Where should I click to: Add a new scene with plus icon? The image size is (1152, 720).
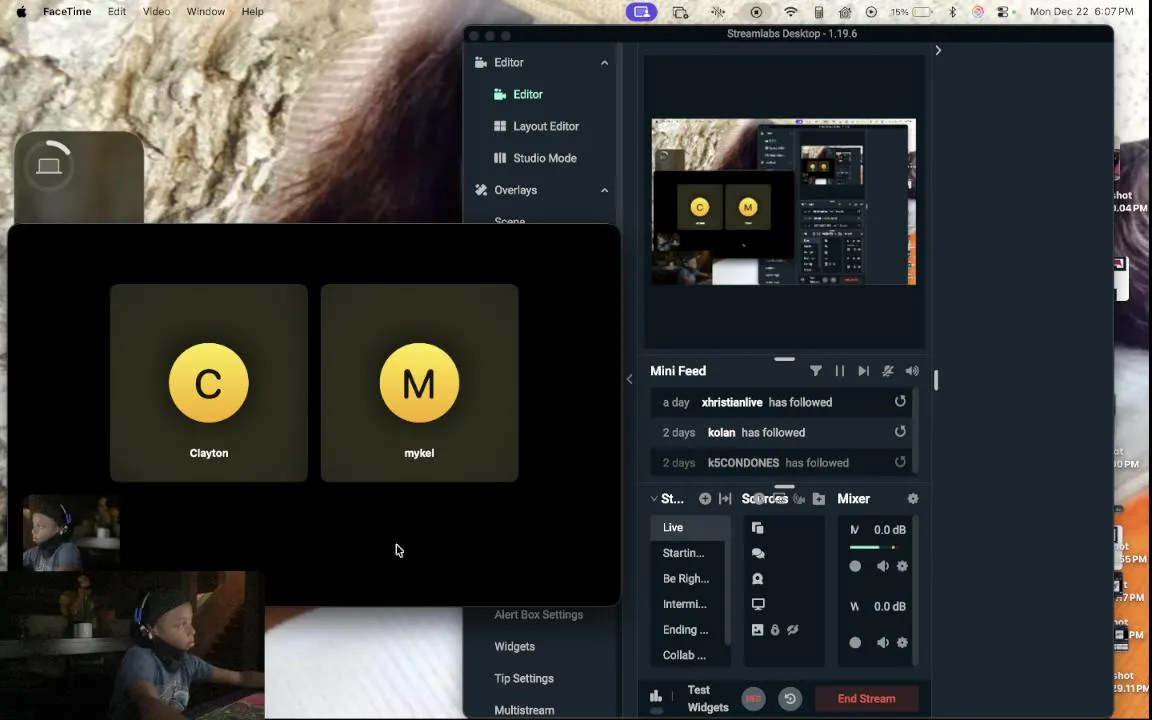point(705,498)
